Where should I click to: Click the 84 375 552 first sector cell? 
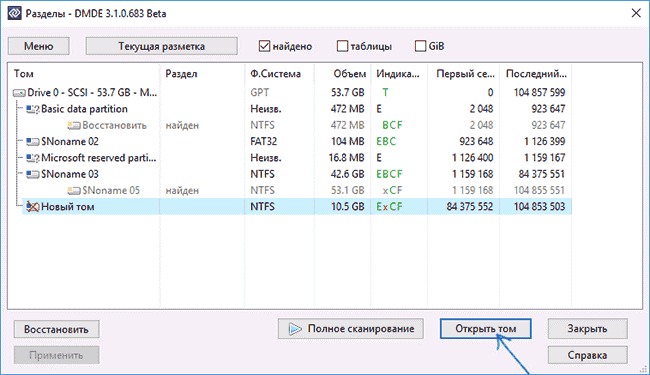coord(470,206)
